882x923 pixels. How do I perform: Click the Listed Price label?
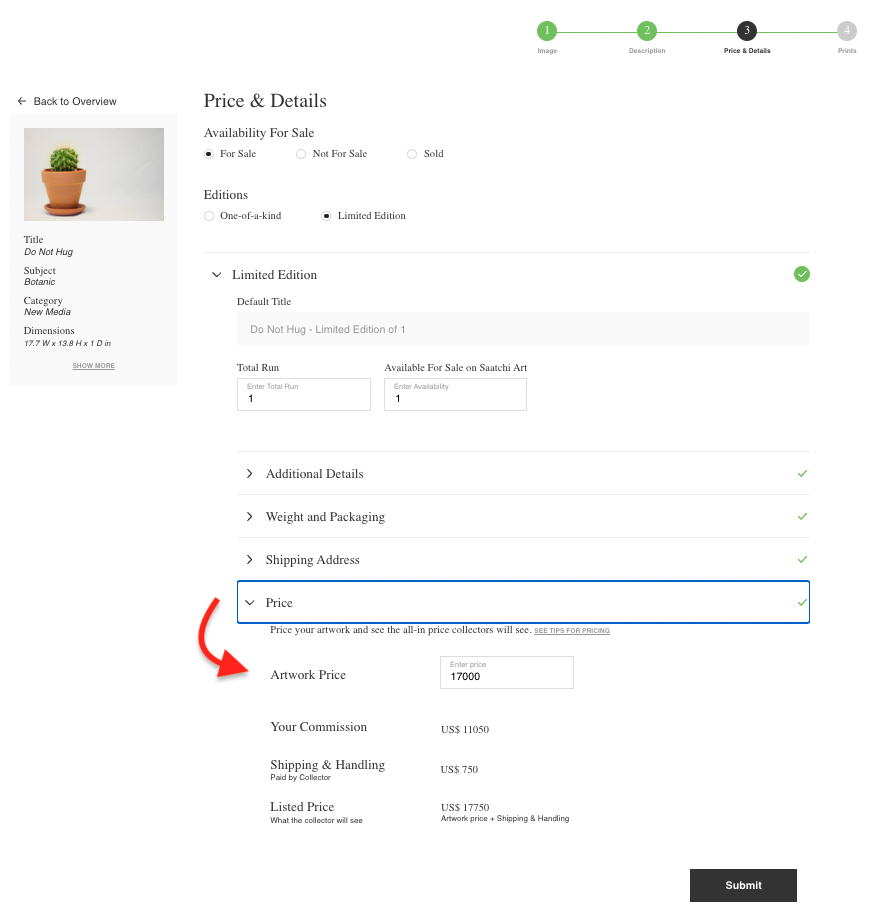click(x=302, y=806)
